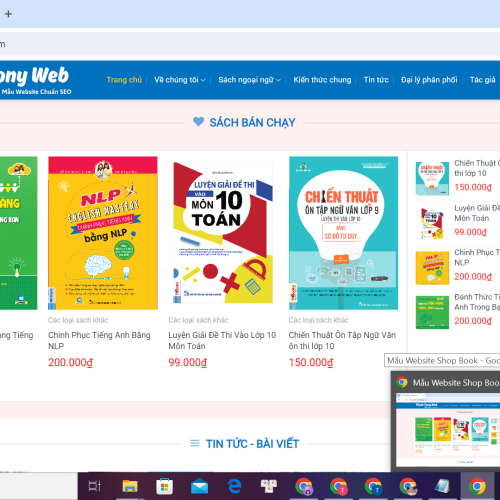Open the Chiến Thuật Ôn Tập Ngữ Văn title link

[x=342, y=340]
